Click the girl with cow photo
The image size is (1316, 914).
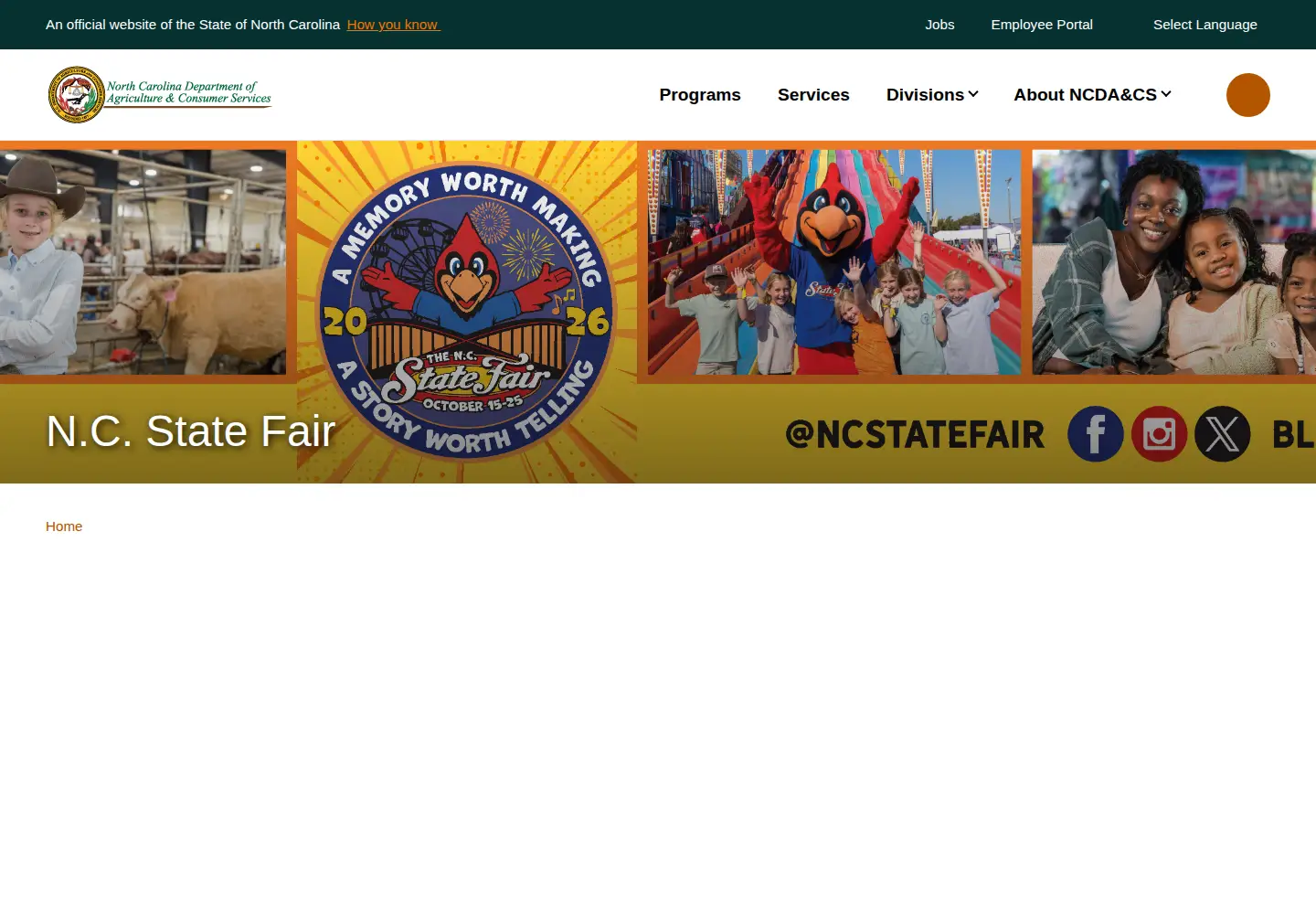coord(143,262)
